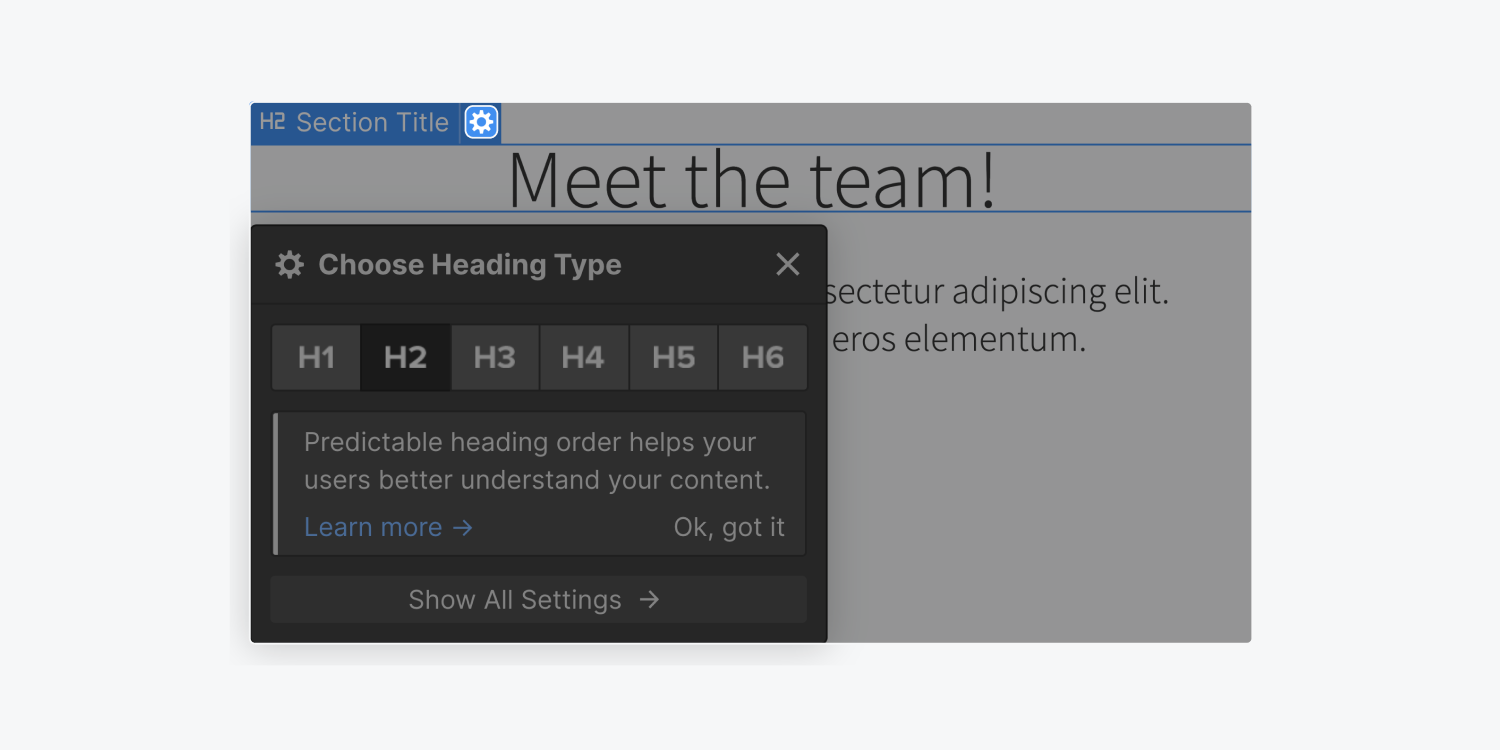Select H3 heading type

[x=495, y=357]
